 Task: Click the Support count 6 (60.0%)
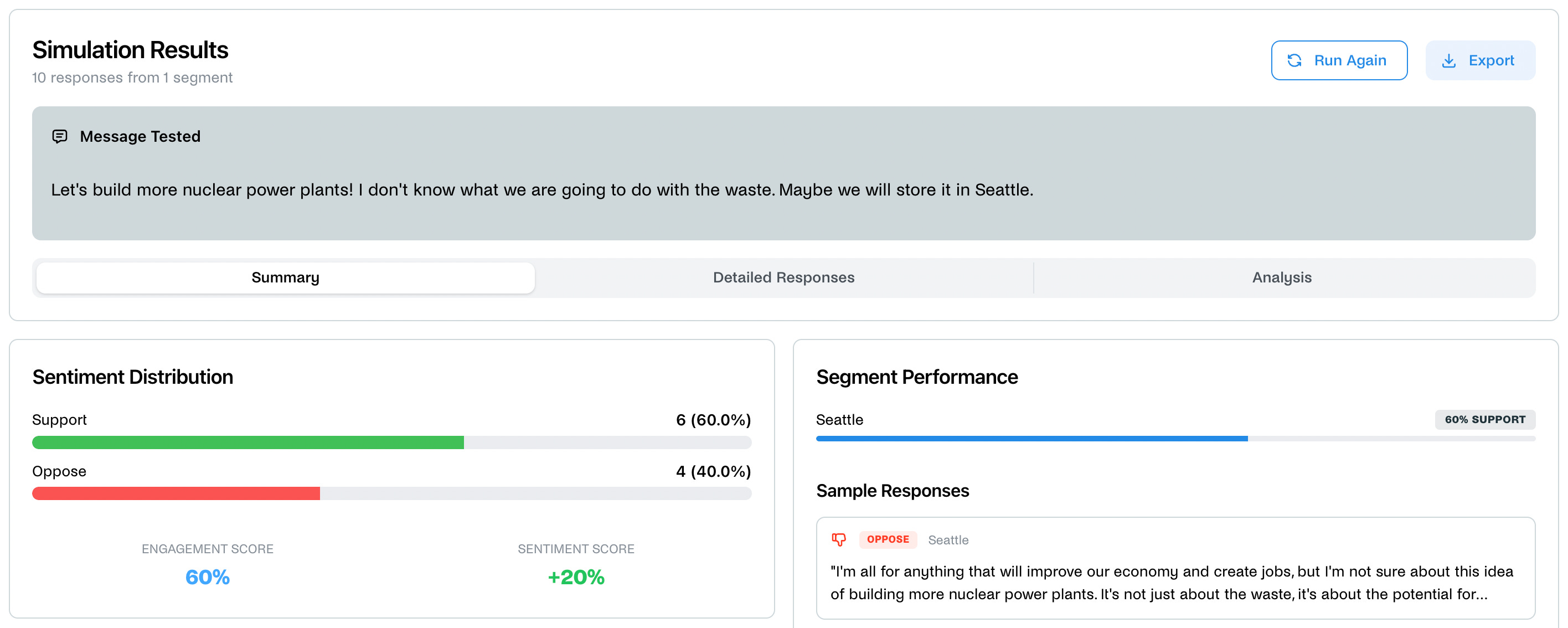[713, 420]
